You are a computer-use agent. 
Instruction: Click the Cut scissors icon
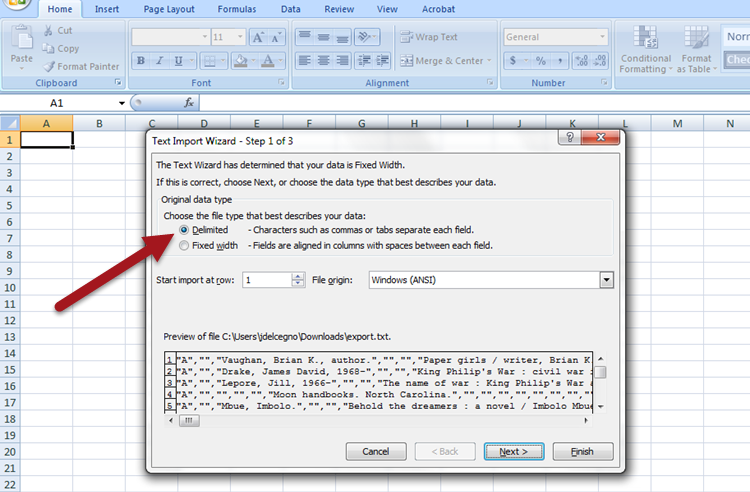(x=48, y=31)
